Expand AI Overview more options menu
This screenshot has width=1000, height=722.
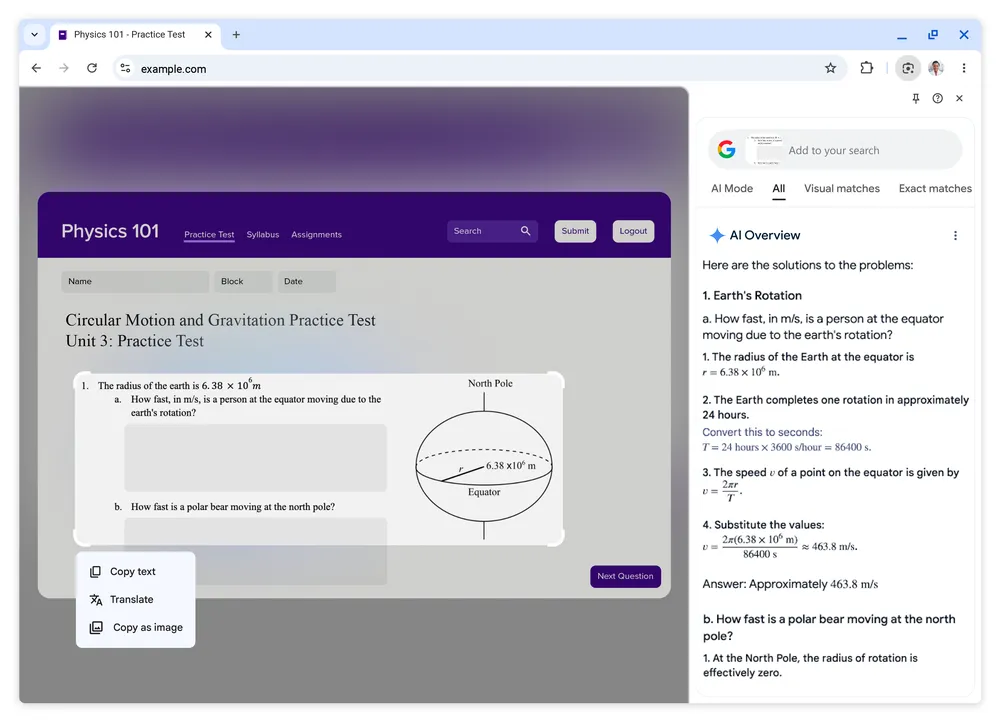(955, 236)
